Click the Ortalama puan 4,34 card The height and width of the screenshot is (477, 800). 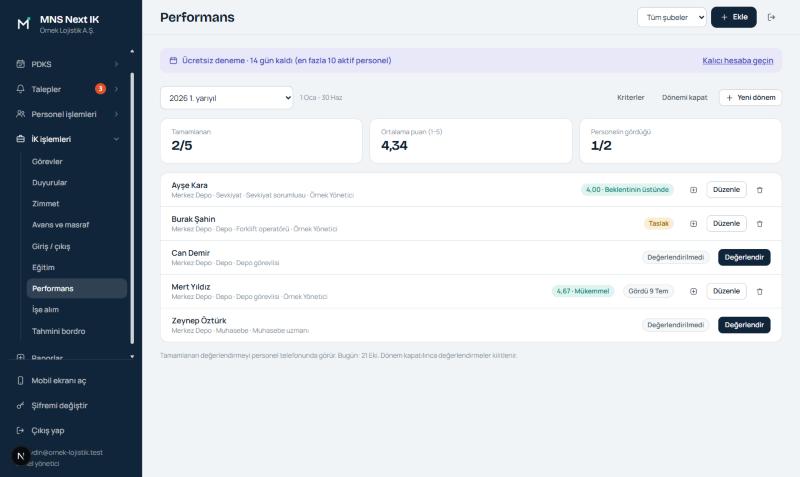tap(471, 141)
